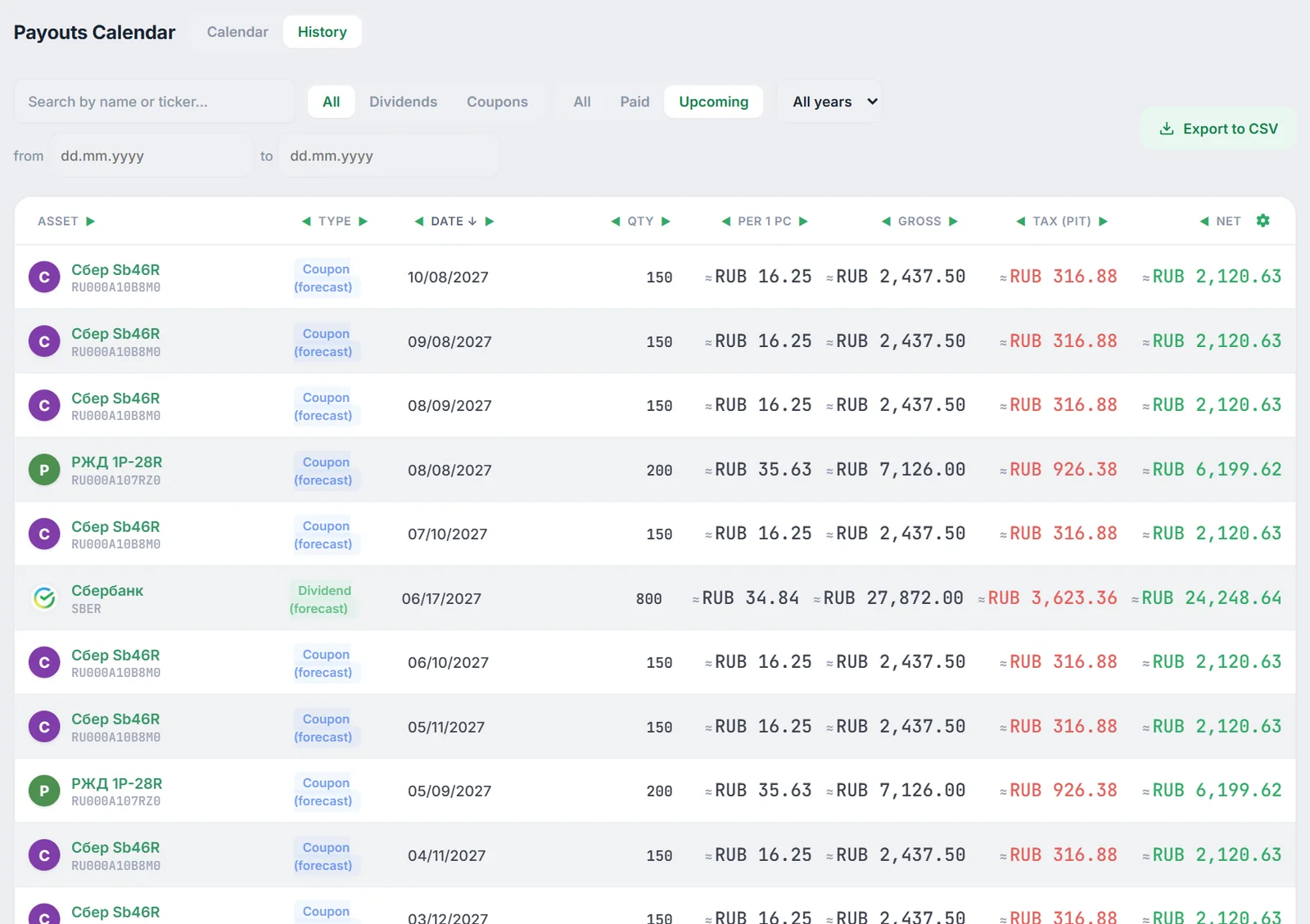The image size is (1310, 924).
Task: Click right arrow after GROSS header
Action: (953, 221)
